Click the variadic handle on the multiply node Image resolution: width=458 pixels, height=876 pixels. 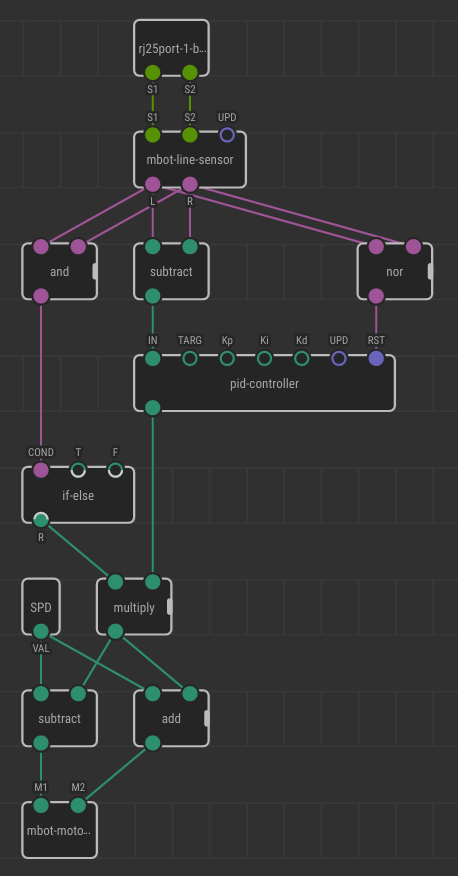click(x=169, y=607)
